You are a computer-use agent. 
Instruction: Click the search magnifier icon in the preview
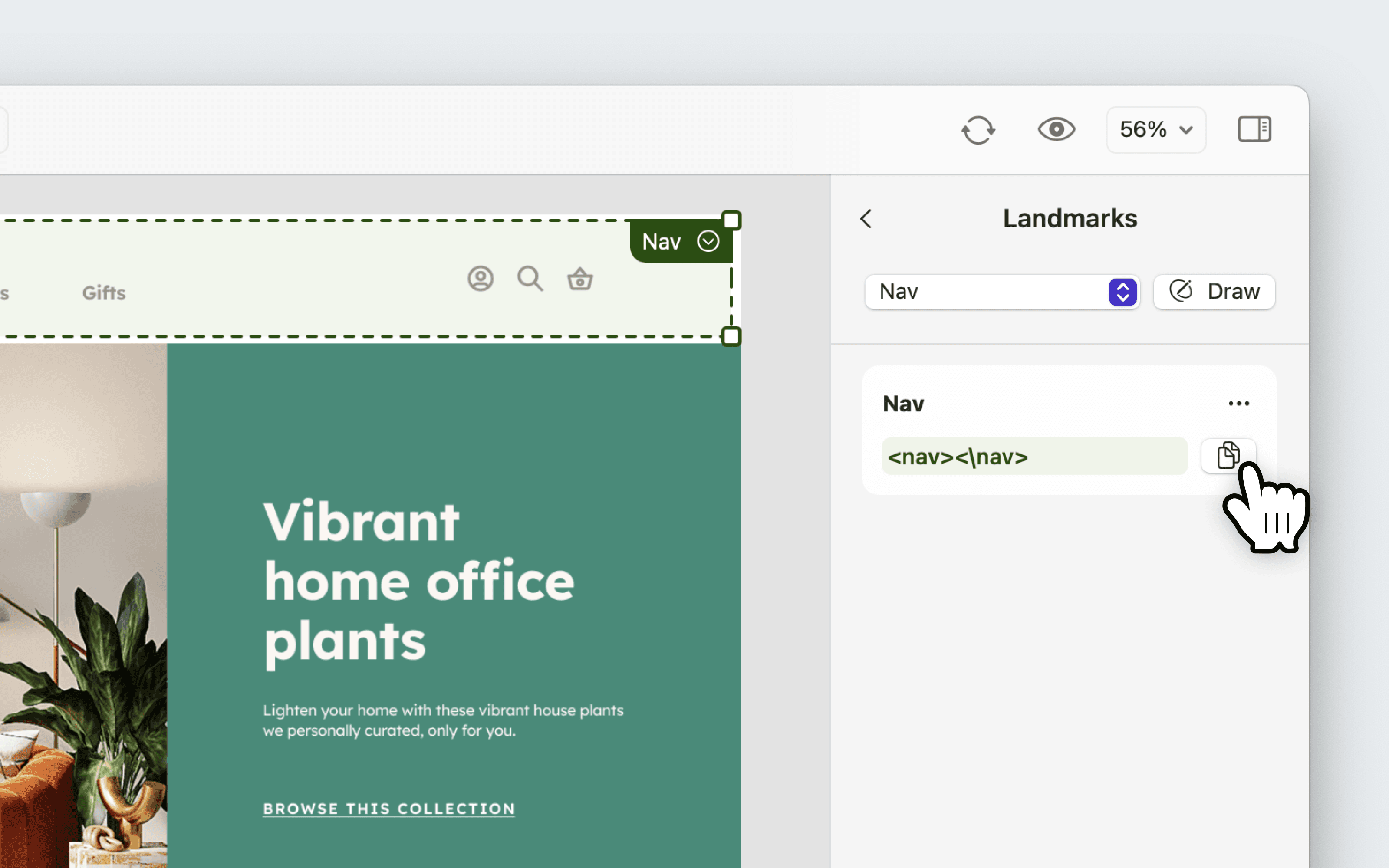point(530,279)
